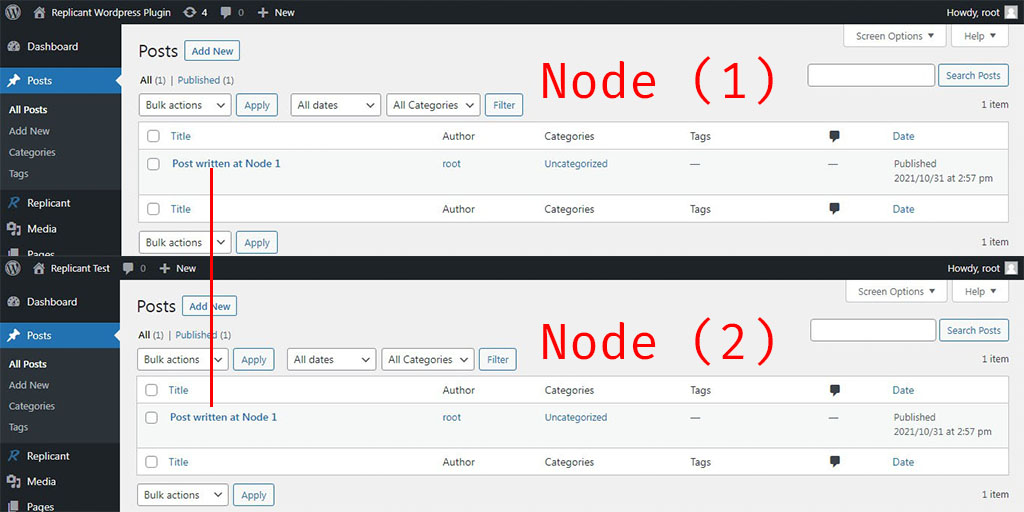Sort by comments icon in Node 1 footer row
The height and width of the screenshot is (512, 1024).
[x=834, y=208]
